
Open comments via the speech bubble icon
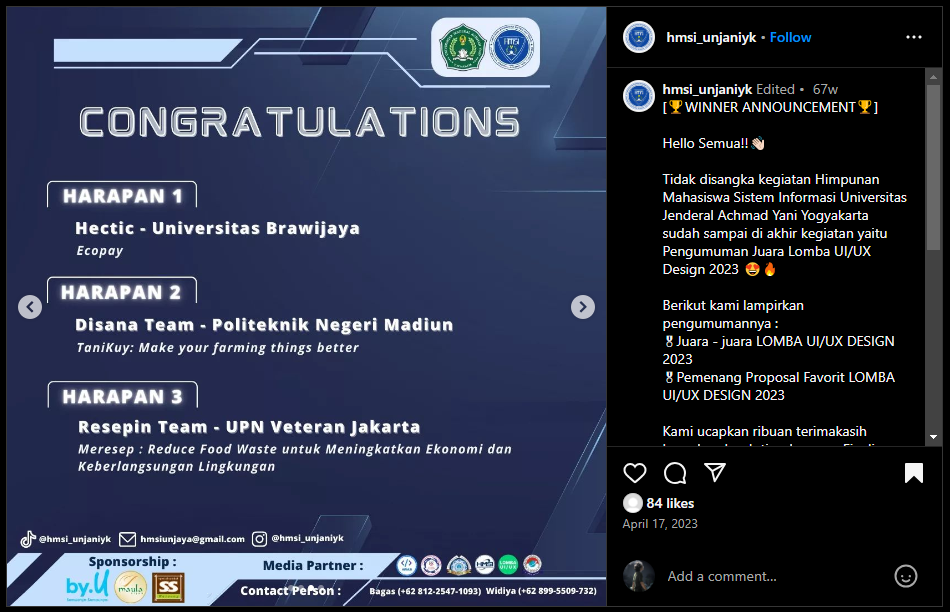tap(675, 473)
